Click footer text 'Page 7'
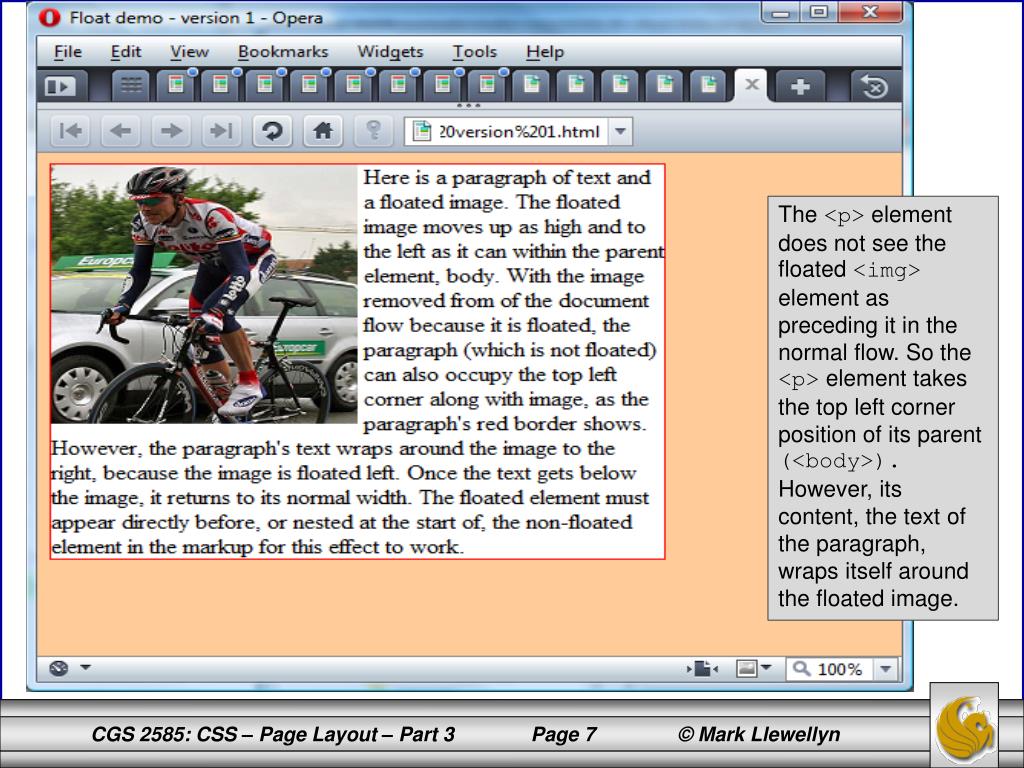 [x=564, y=734]
